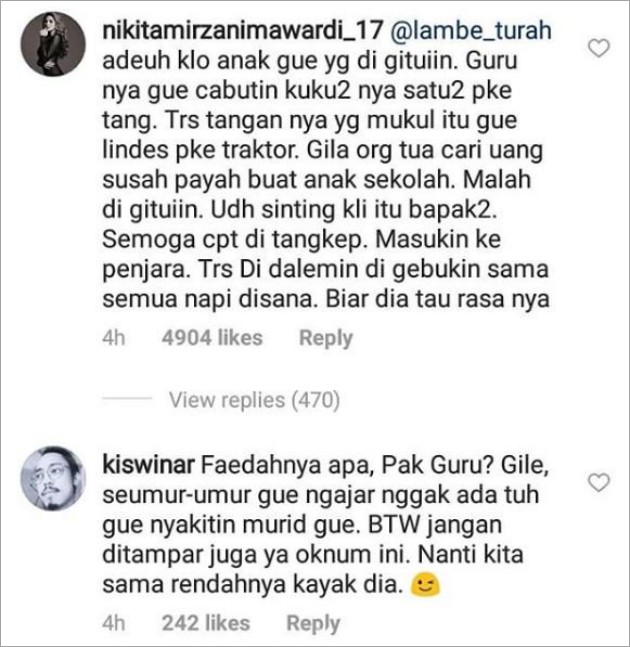
Task: Reply to the comment with 242 likes
Action: [x=313, y=623]
